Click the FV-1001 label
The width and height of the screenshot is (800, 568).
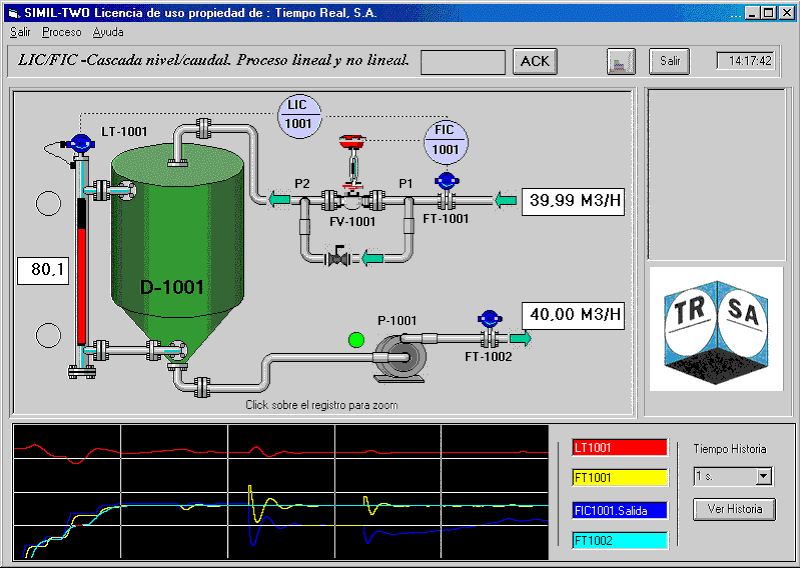pos(353,221)
